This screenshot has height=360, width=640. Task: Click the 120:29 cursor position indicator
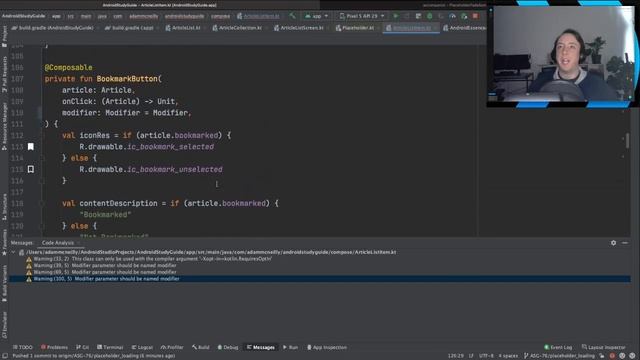tap(456, 356)
